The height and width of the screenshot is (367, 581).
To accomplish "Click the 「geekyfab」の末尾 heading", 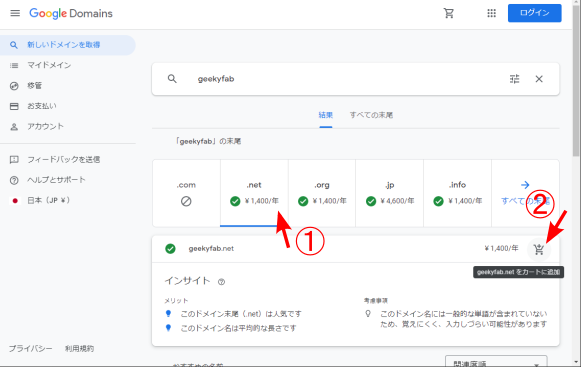I will 208,141.
